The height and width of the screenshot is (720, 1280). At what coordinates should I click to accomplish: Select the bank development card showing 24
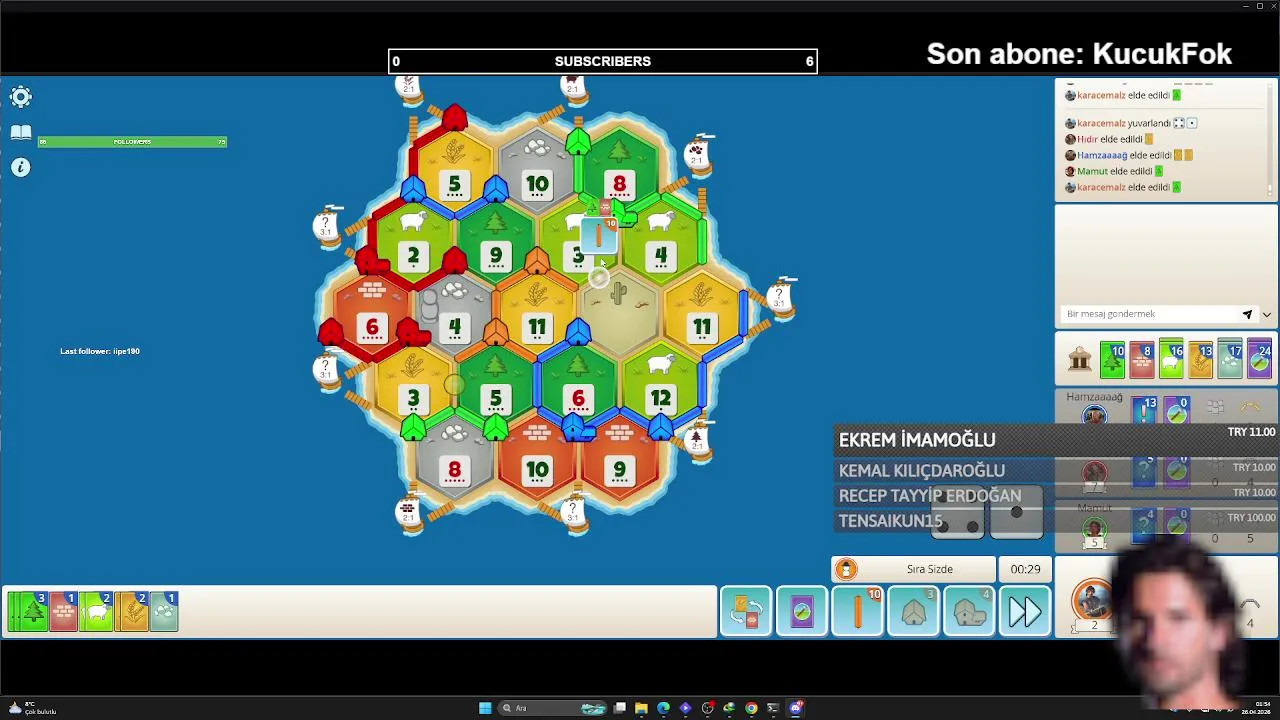click(1259, 360)
